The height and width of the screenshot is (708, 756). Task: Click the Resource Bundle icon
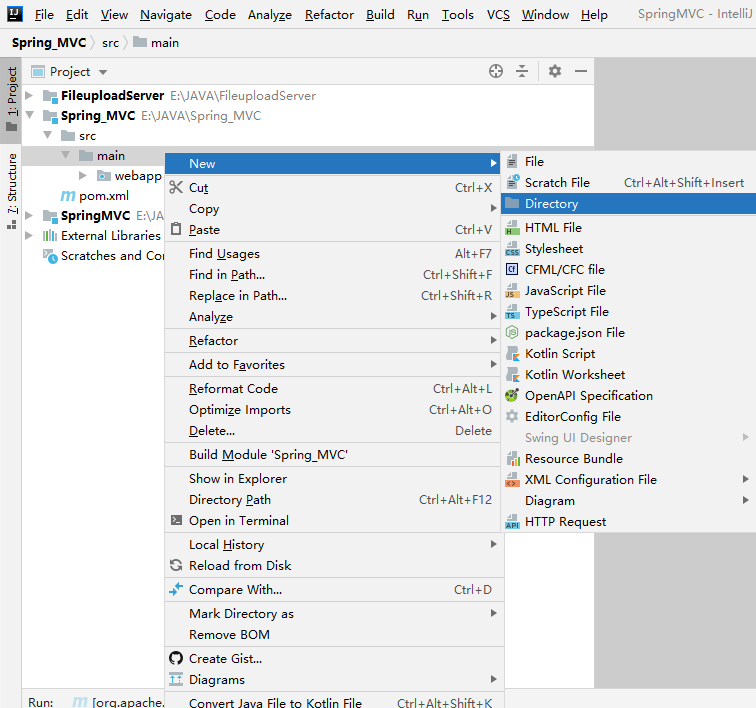click(x=512, y=458)
